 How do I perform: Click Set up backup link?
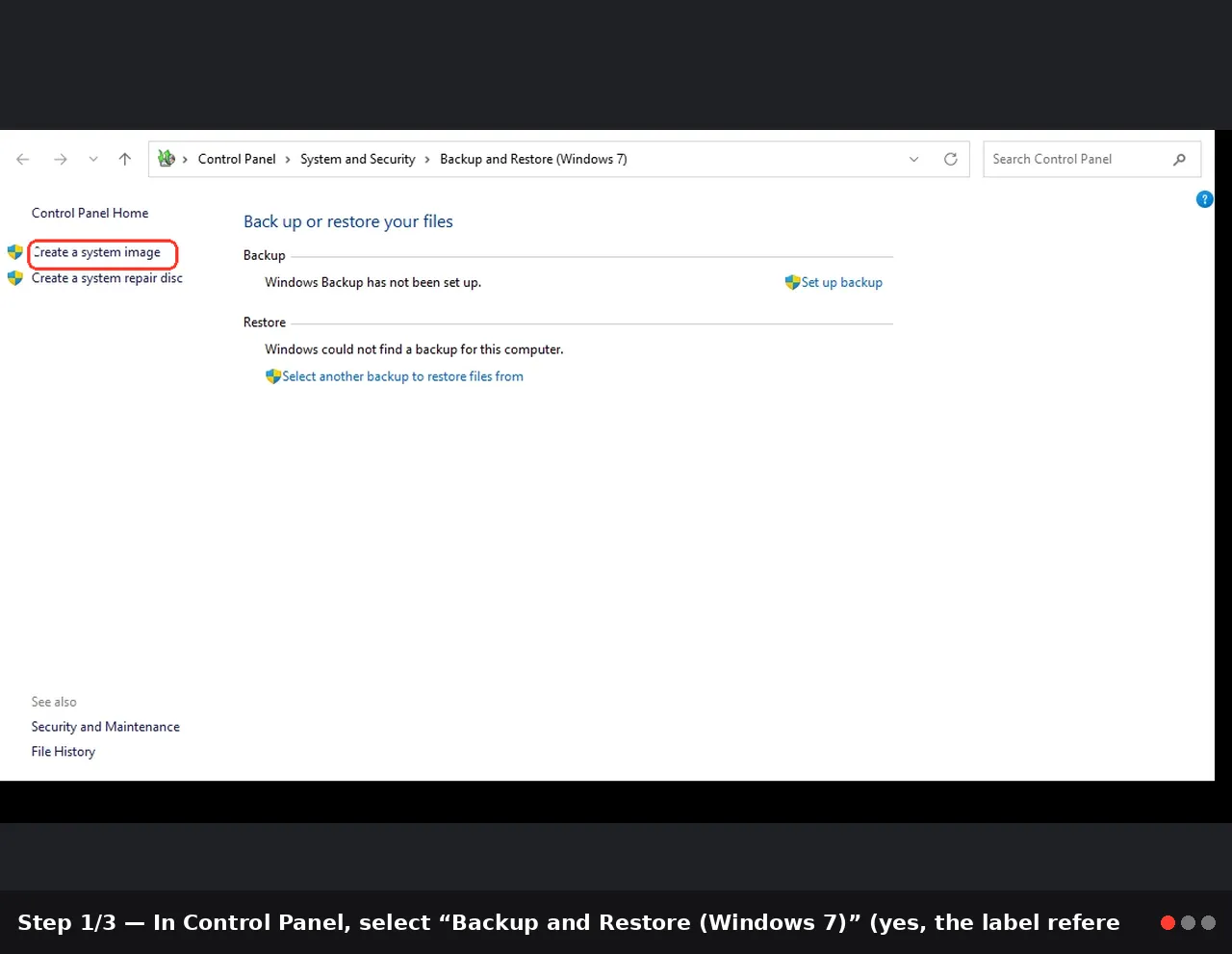[x=842, y=282]
